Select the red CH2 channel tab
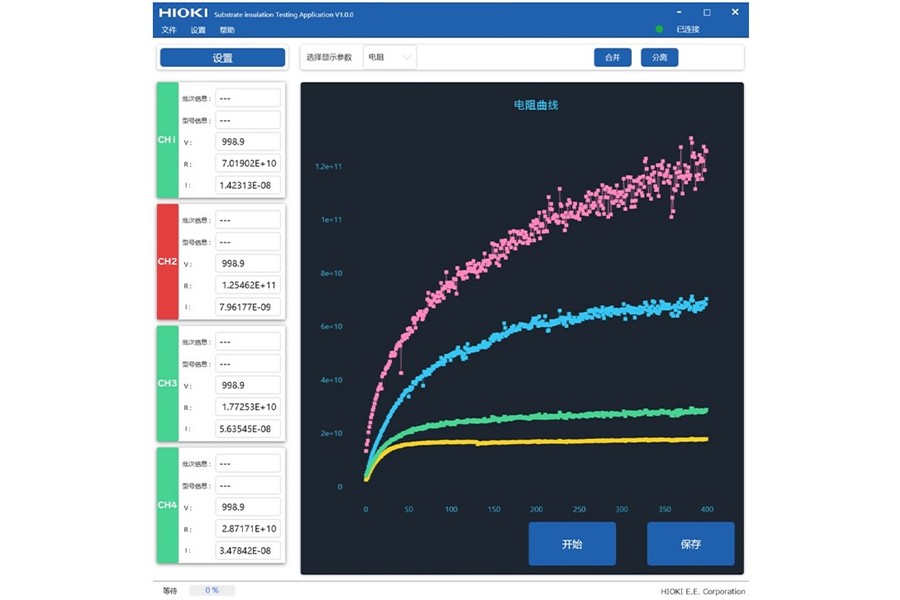The image size is (900, 600). click(x=167, y=261)
